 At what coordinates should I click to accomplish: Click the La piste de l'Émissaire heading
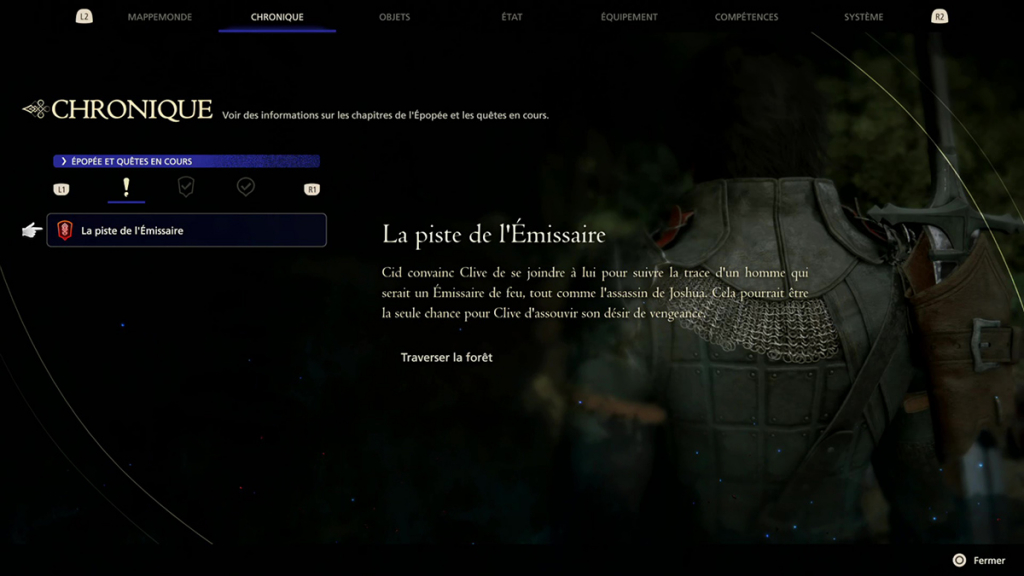coord(494,234)
